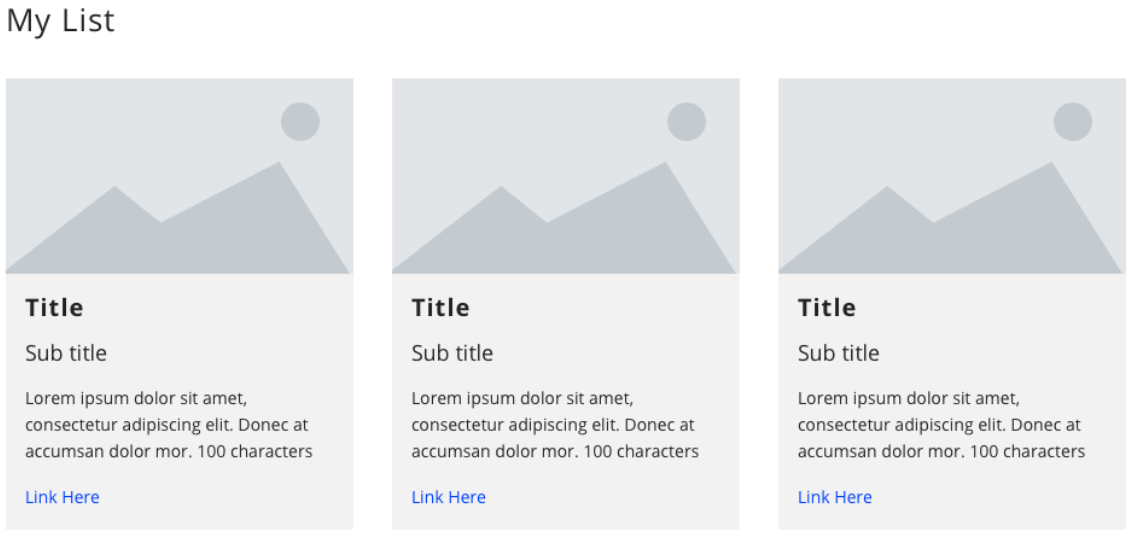Click the My List heading
This screenshot has width=1135, height=537.
coord(60,21)
